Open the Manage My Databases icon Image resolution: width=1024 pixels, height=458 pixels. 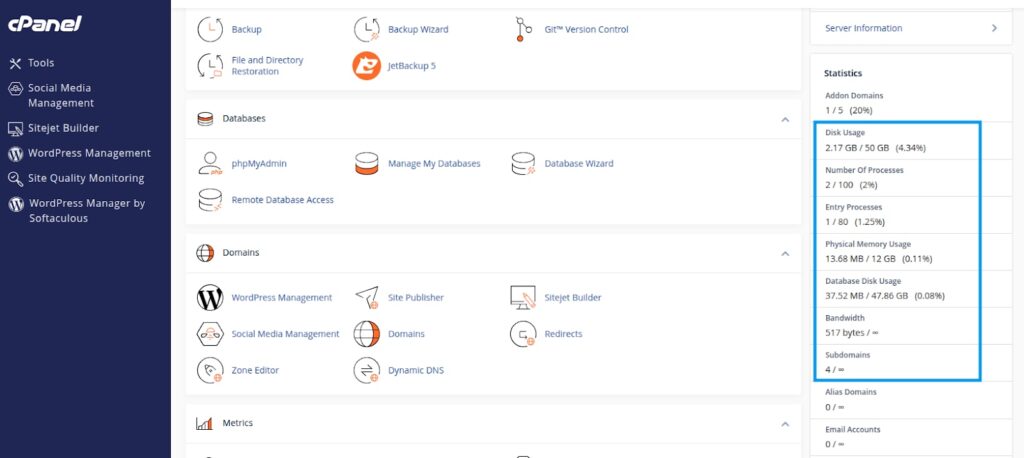[367, 163]
